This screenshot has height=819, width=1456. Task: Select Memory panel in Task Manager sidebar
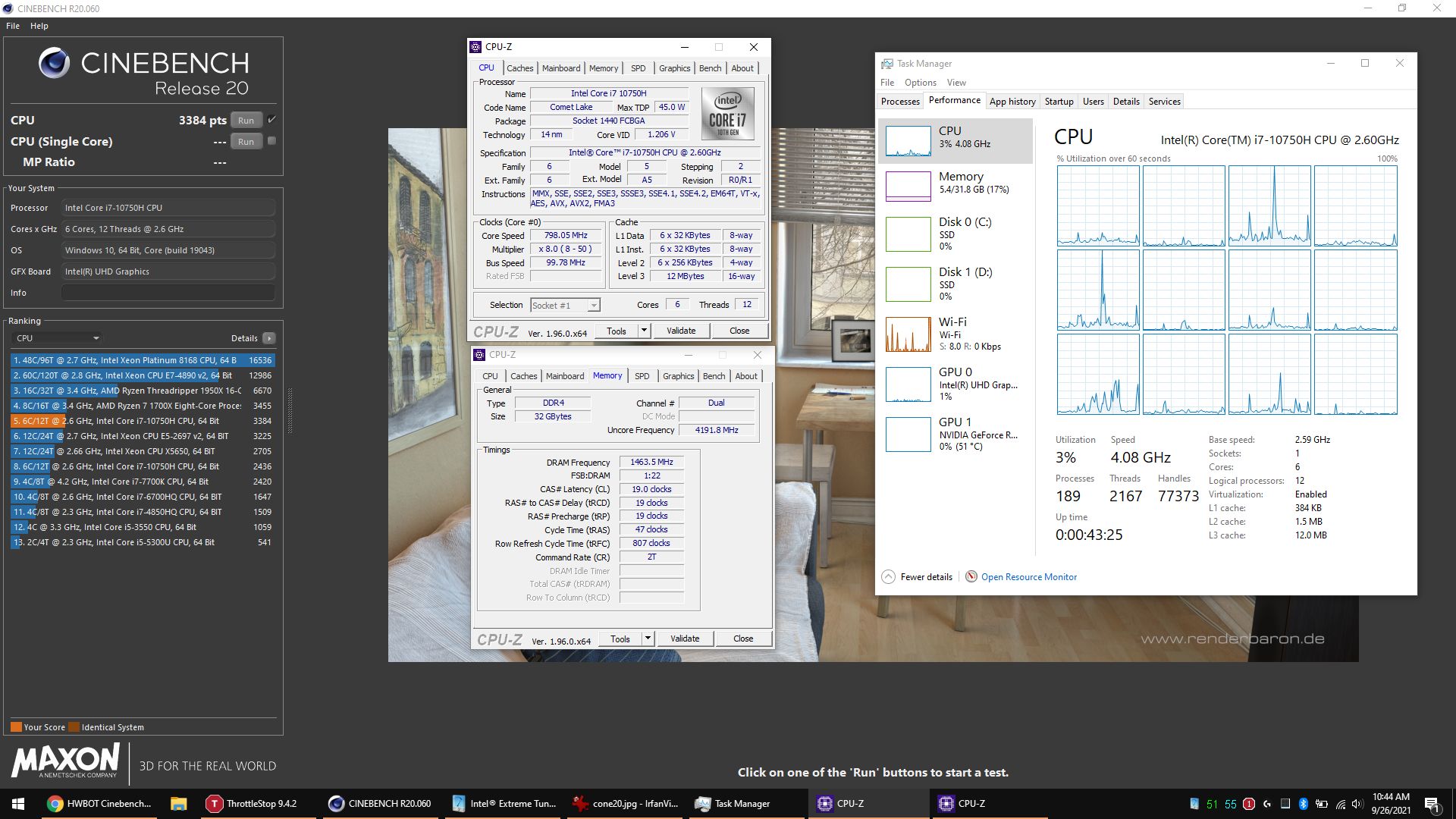(x=955, y=185)
